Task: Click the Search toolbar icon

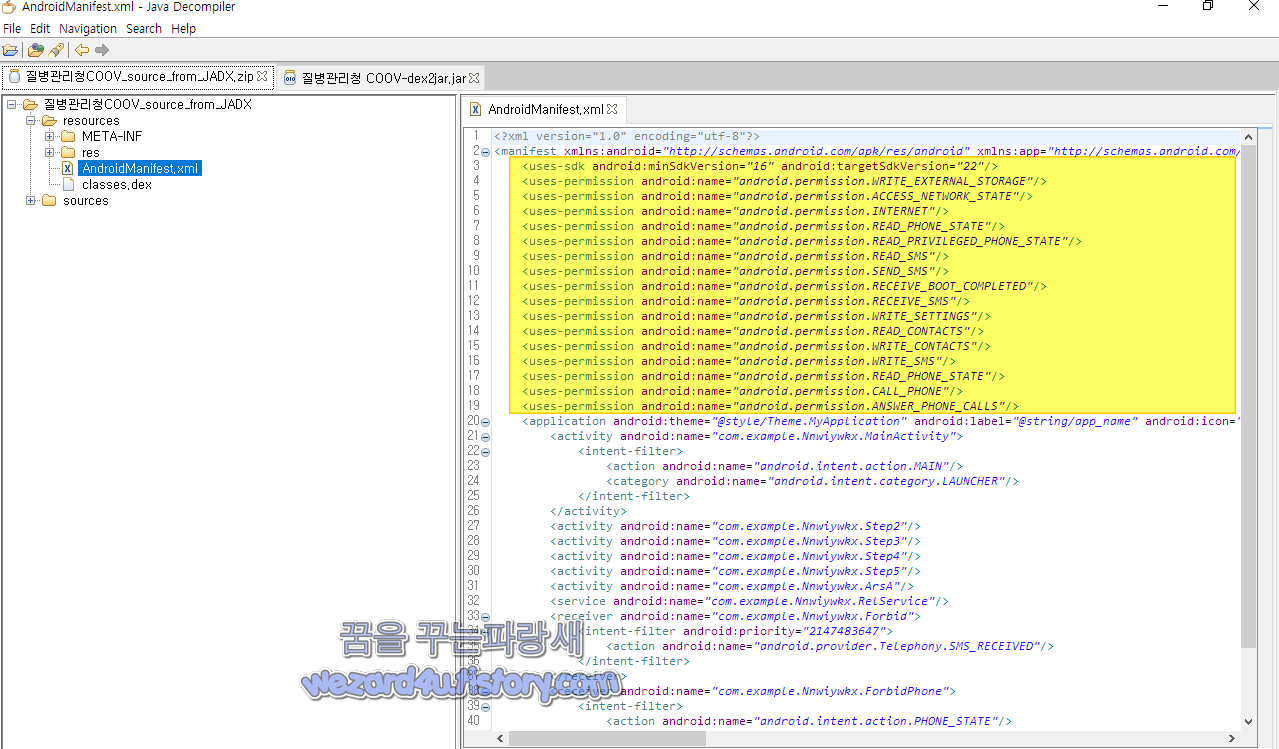Action: [56, 50]
